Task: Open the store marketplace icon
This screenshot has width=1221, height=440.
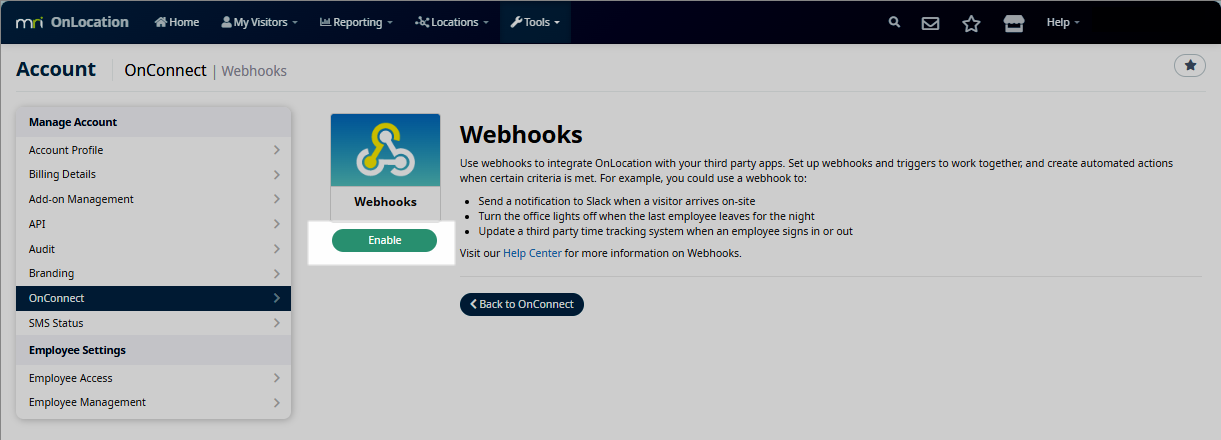Action: [1013, 23]
